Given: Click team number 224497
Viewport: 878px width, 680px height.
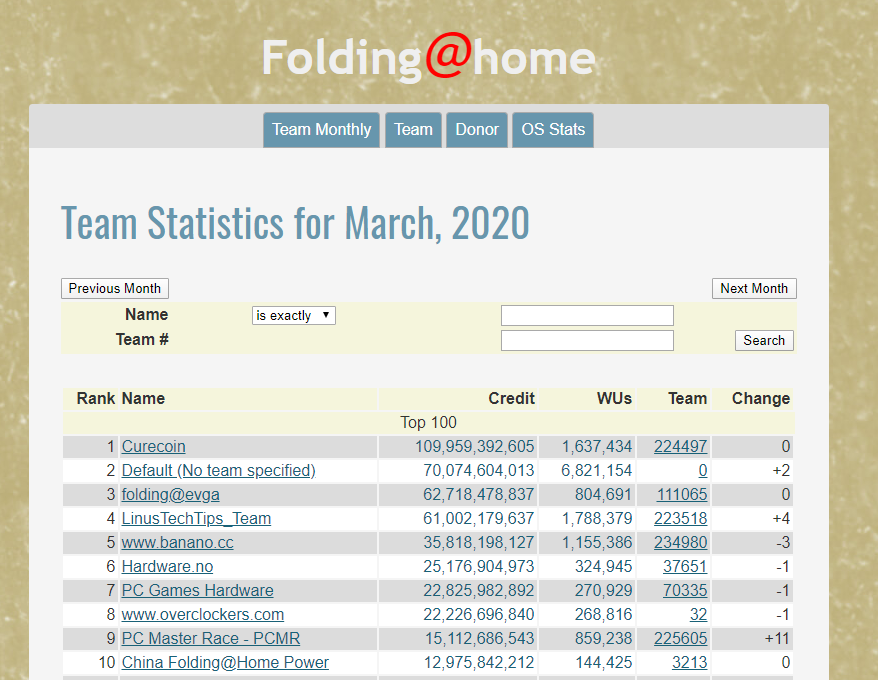Looking at the screenshot, I should coord(680,447).
